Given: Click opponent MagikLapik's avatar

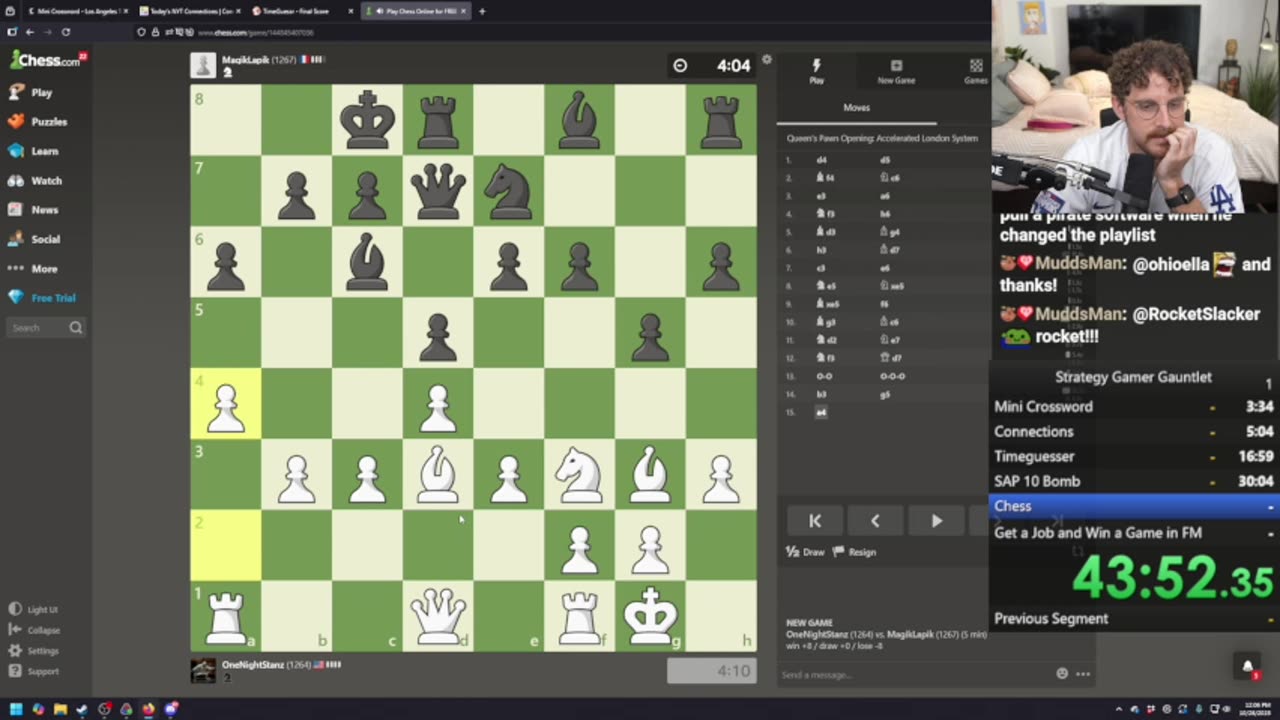Looking at the screenshot, I should click(x=203, y=65).
